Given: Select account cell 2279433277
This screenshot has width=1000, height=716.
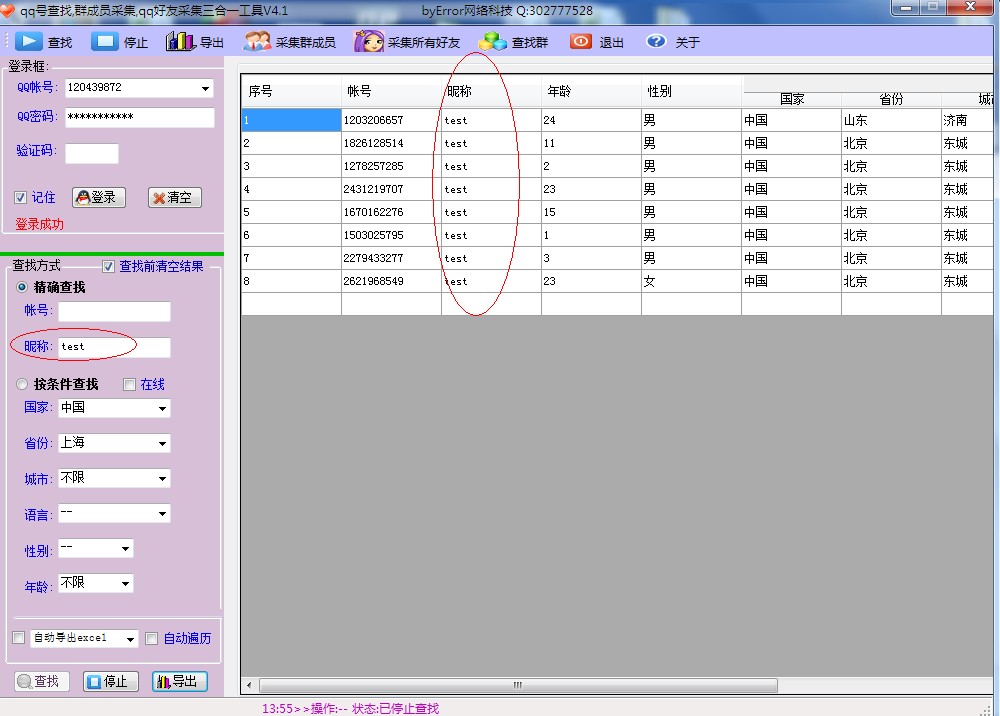Looking at the screenshot, I should click(391, 258).
